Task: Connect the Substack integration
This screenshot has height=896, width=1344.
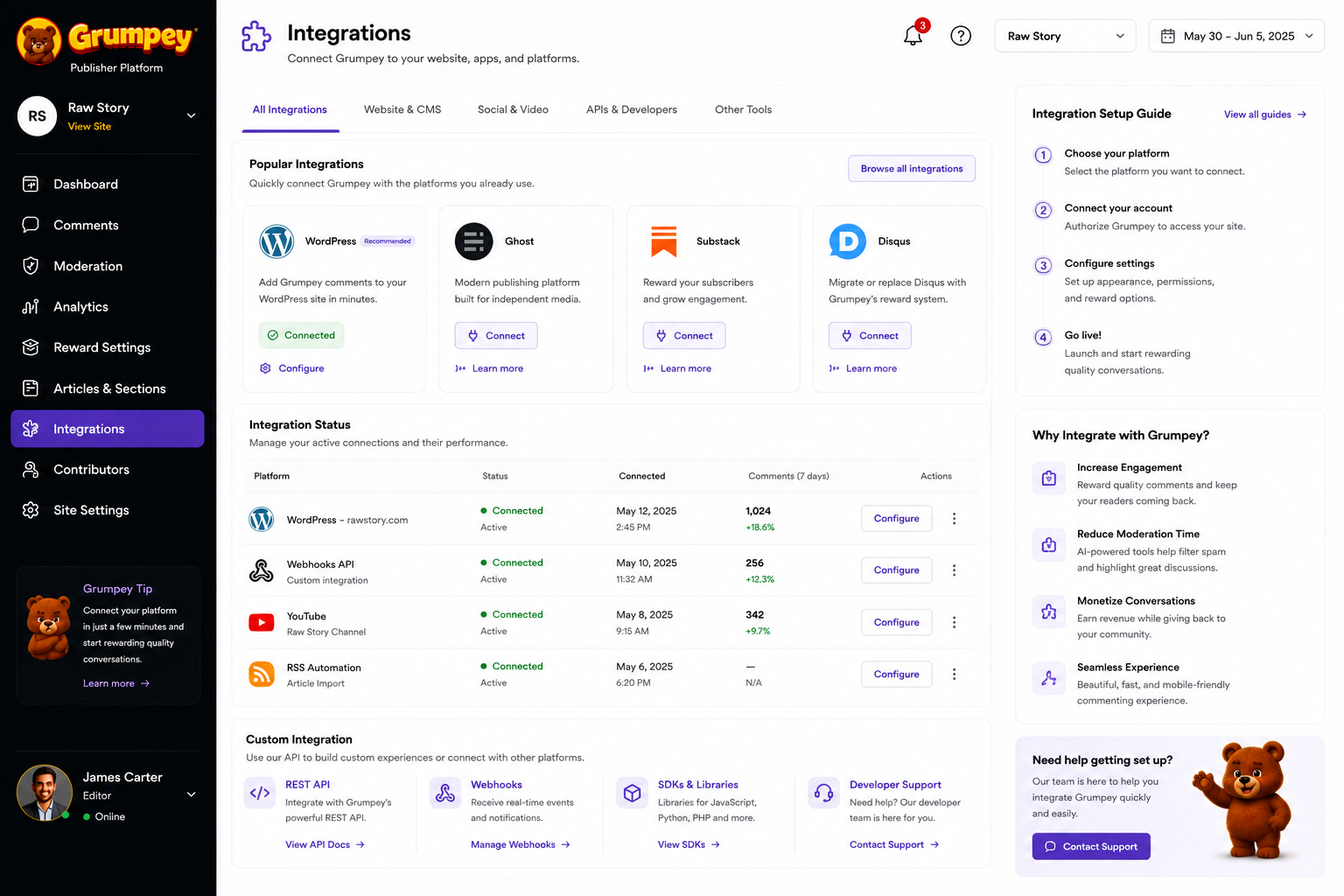Action: click(x=684, y=336)
